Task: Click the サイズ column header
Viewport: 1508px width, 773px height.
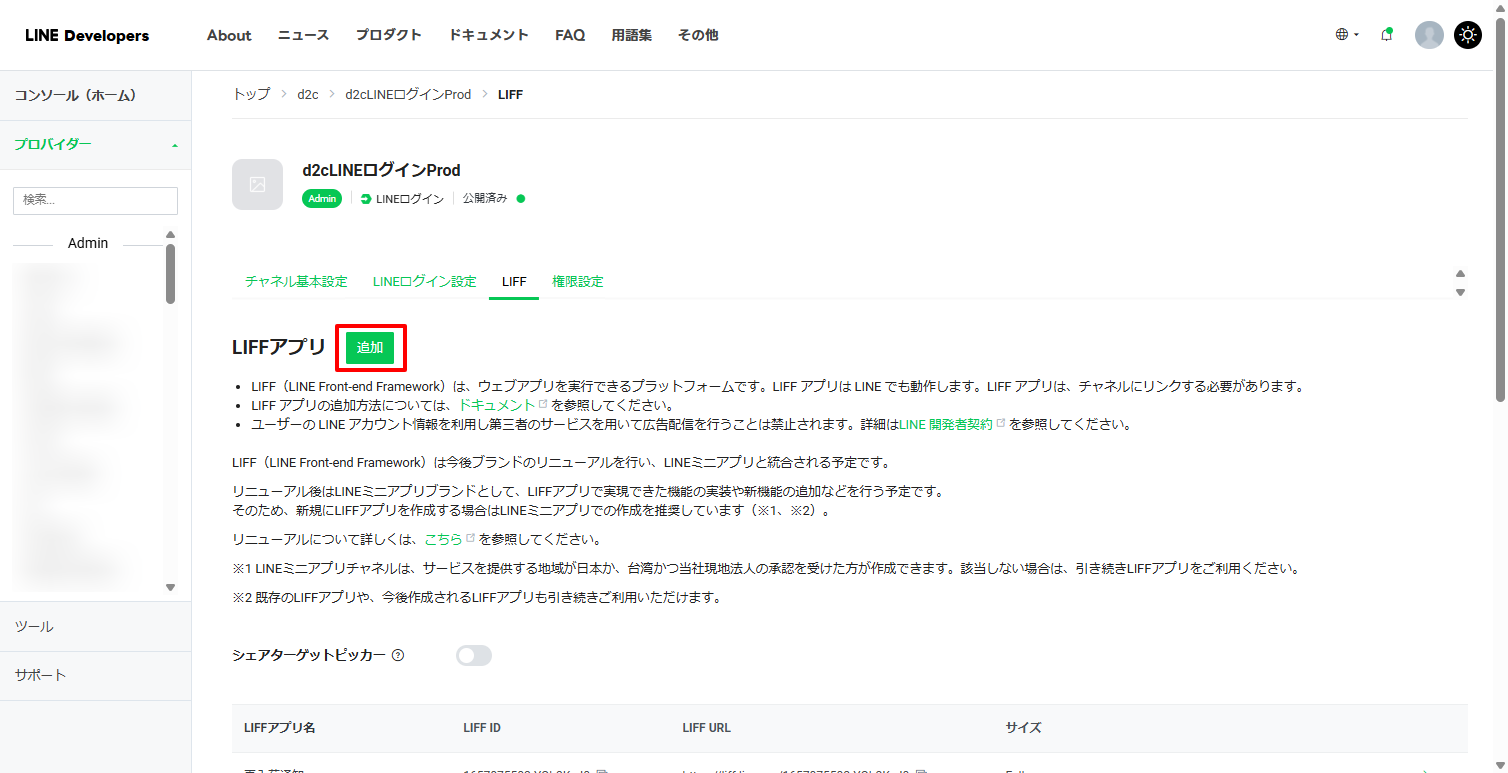Action: click(1024, 728)
